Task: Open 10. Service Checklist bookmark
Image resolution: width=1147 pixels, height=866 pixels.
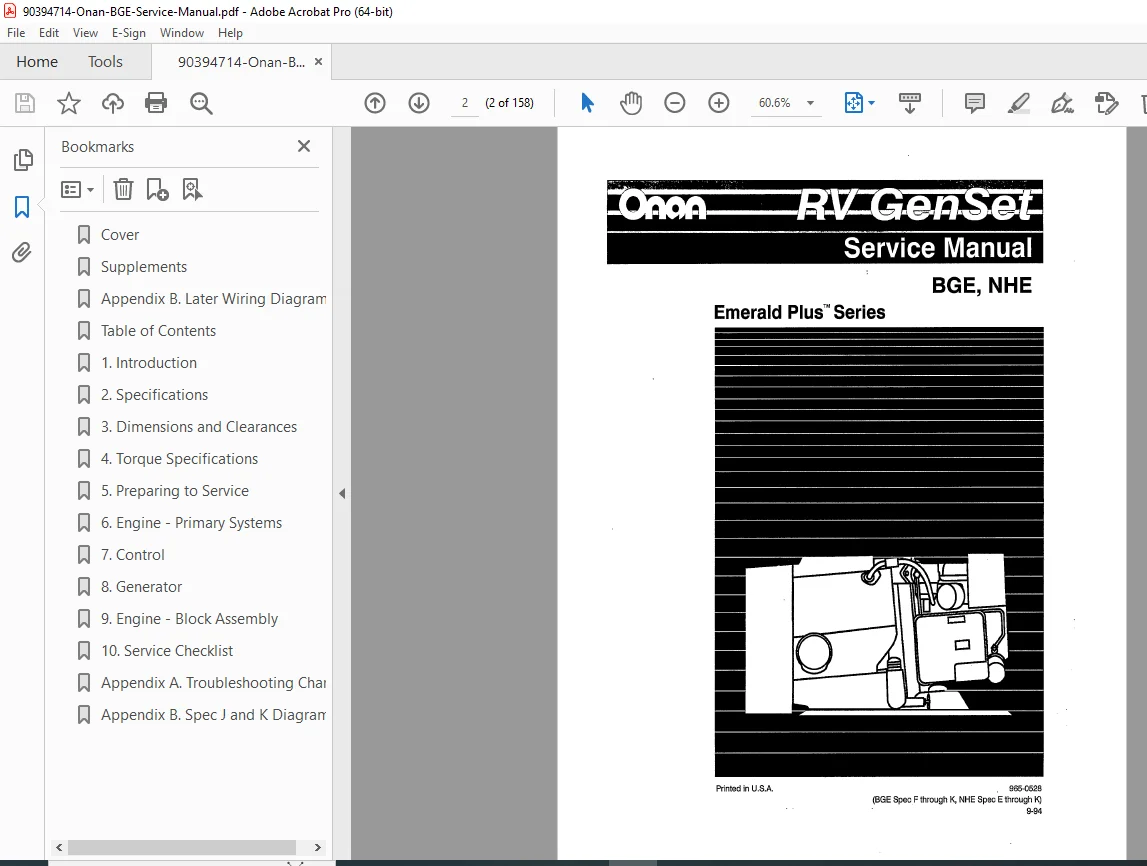Action: click(x=168, y=651)
